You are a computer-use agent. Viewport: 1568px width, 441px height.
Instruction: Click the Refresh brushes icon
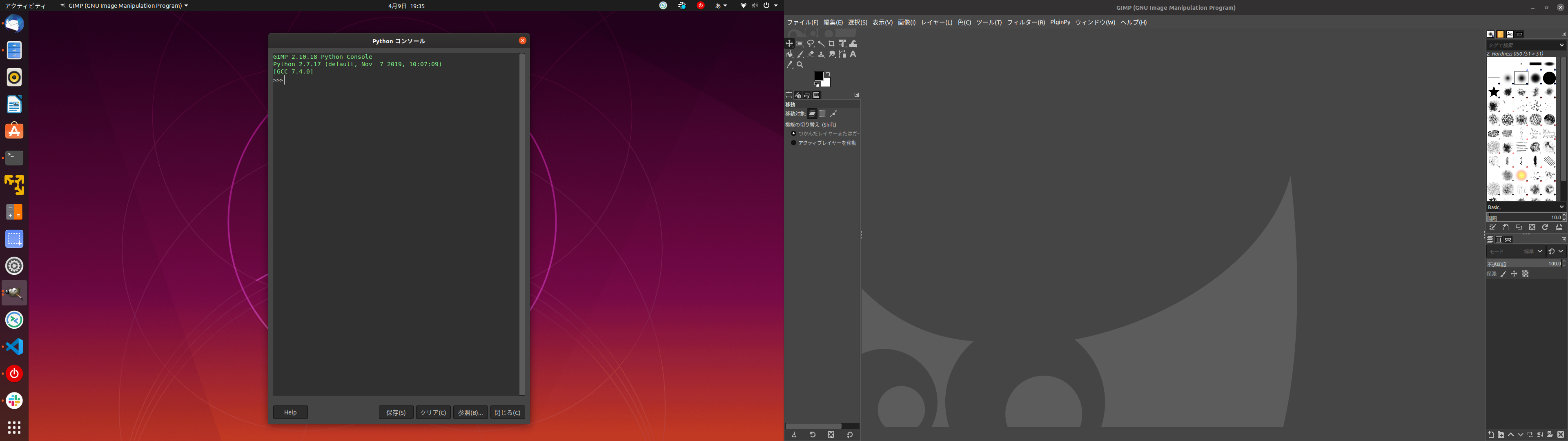tap(1545, 227)
